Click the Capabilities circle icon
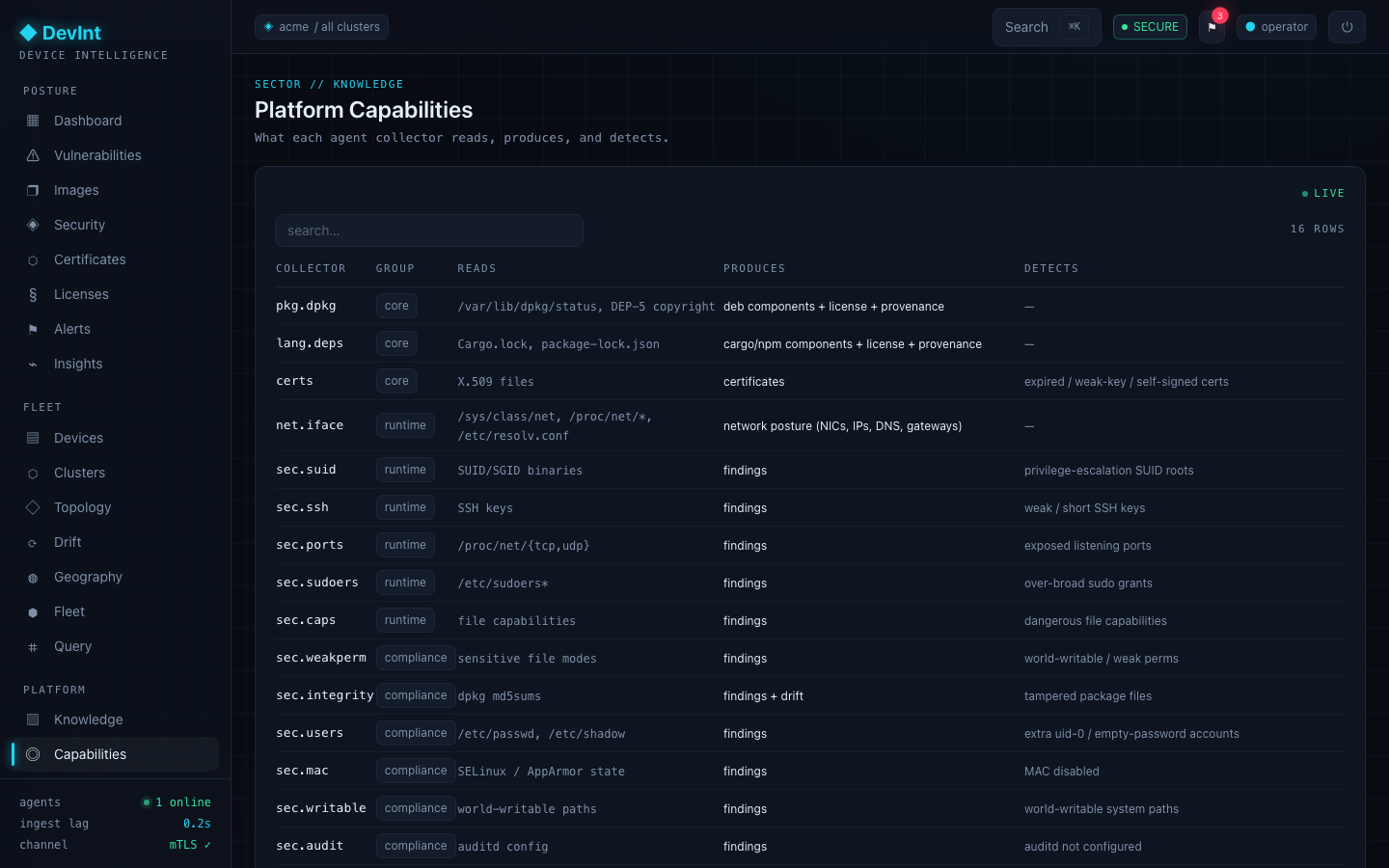 pos(33,754)
